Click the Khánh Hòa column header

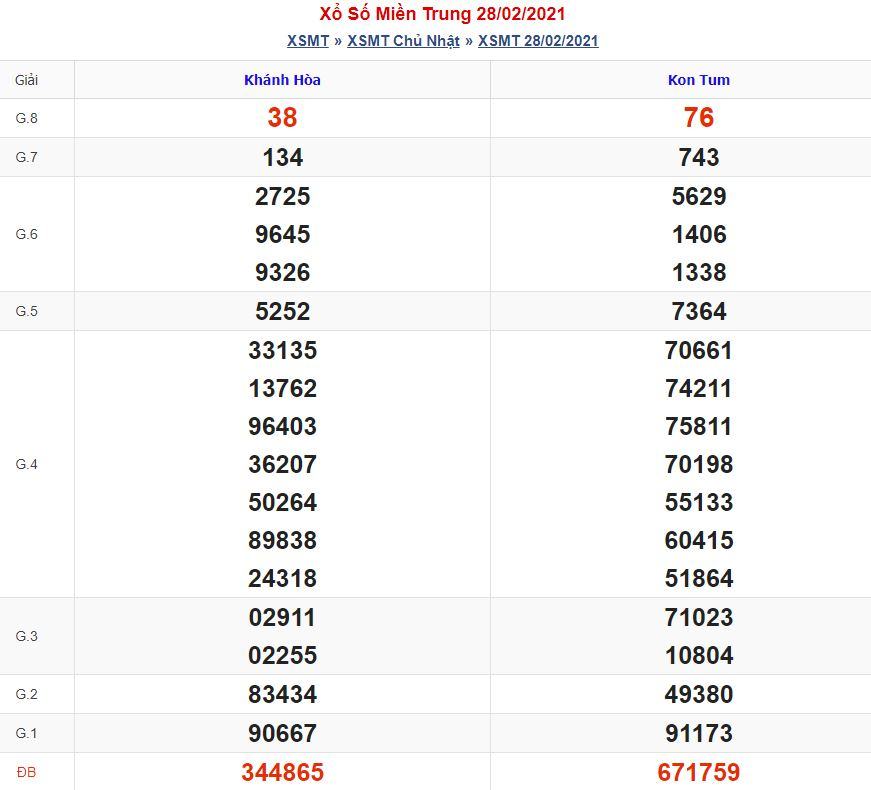point(282,80)
